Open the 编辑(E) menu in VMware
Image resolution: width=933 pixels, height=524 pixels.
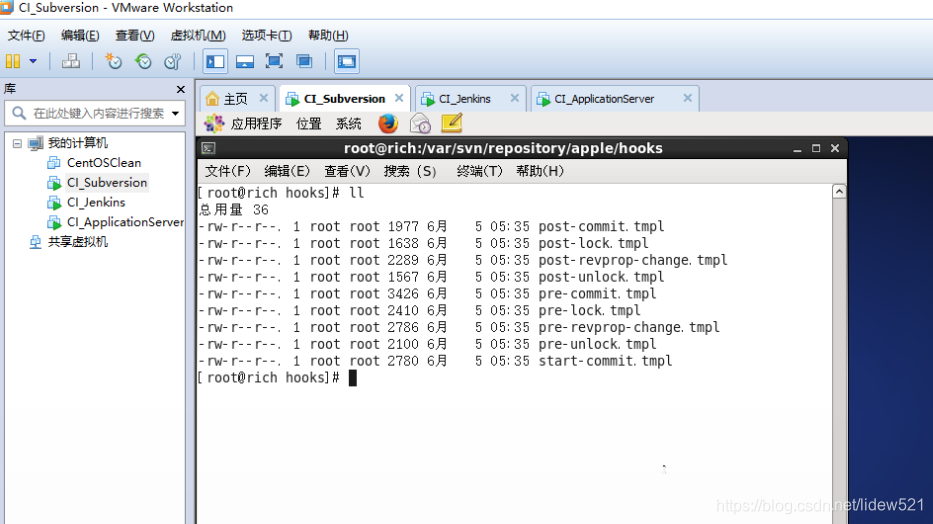pos(80,36)
